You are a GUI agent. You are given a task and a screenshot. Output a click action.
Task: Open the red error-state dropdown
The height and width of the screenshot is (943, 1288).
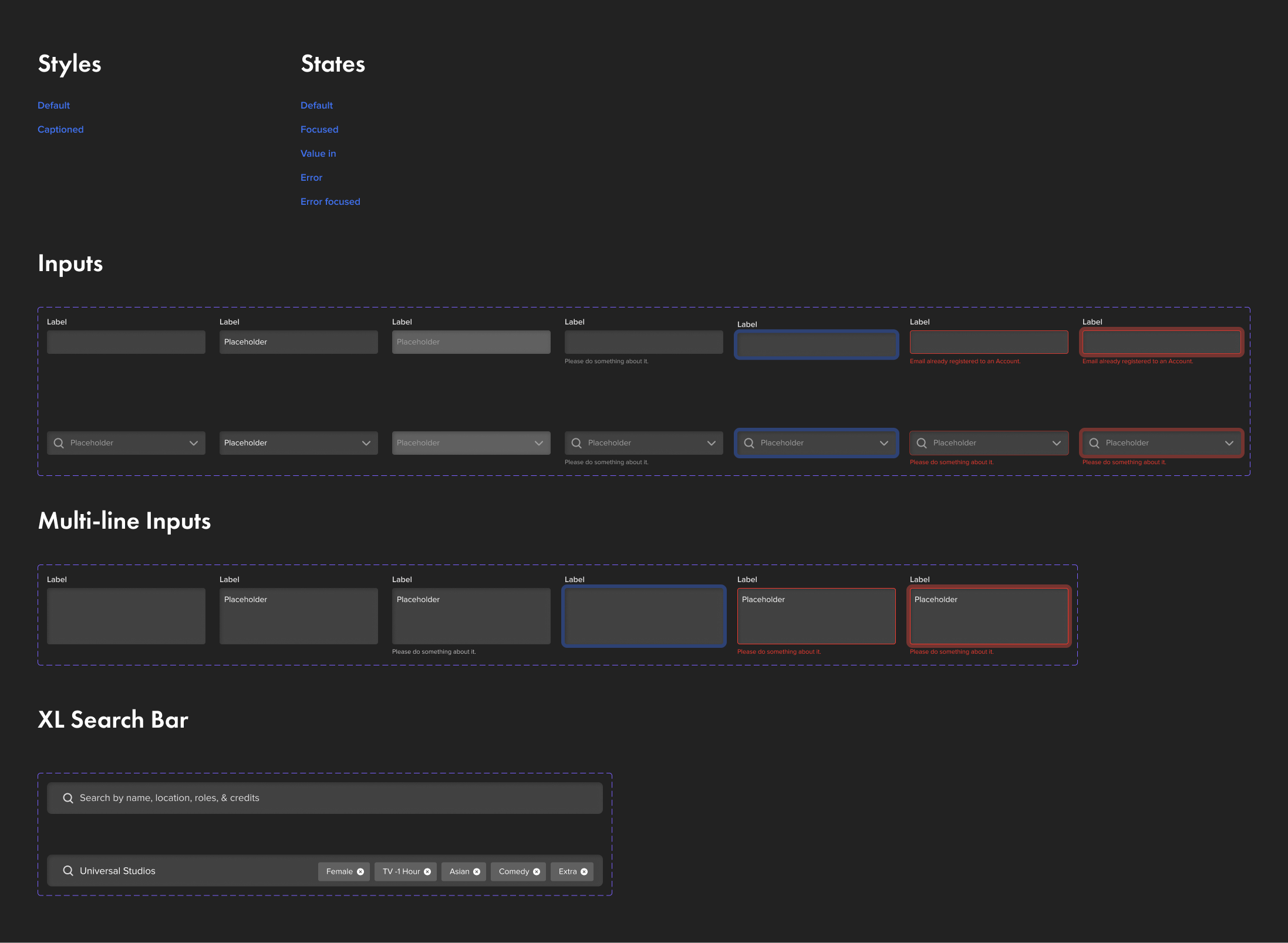click(x=1229, y=443)
